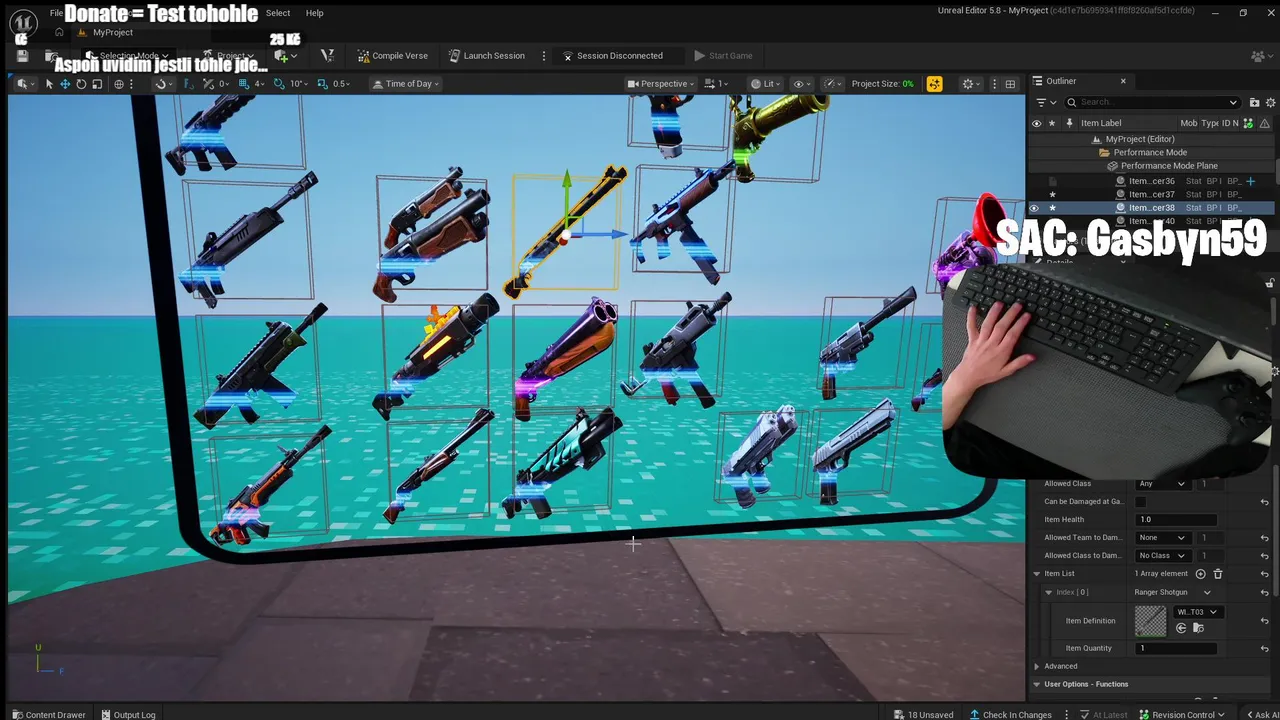Save the current level with the floppy disk icon
This screenshot has width=1280, height=720.
[x=22, y=56]
